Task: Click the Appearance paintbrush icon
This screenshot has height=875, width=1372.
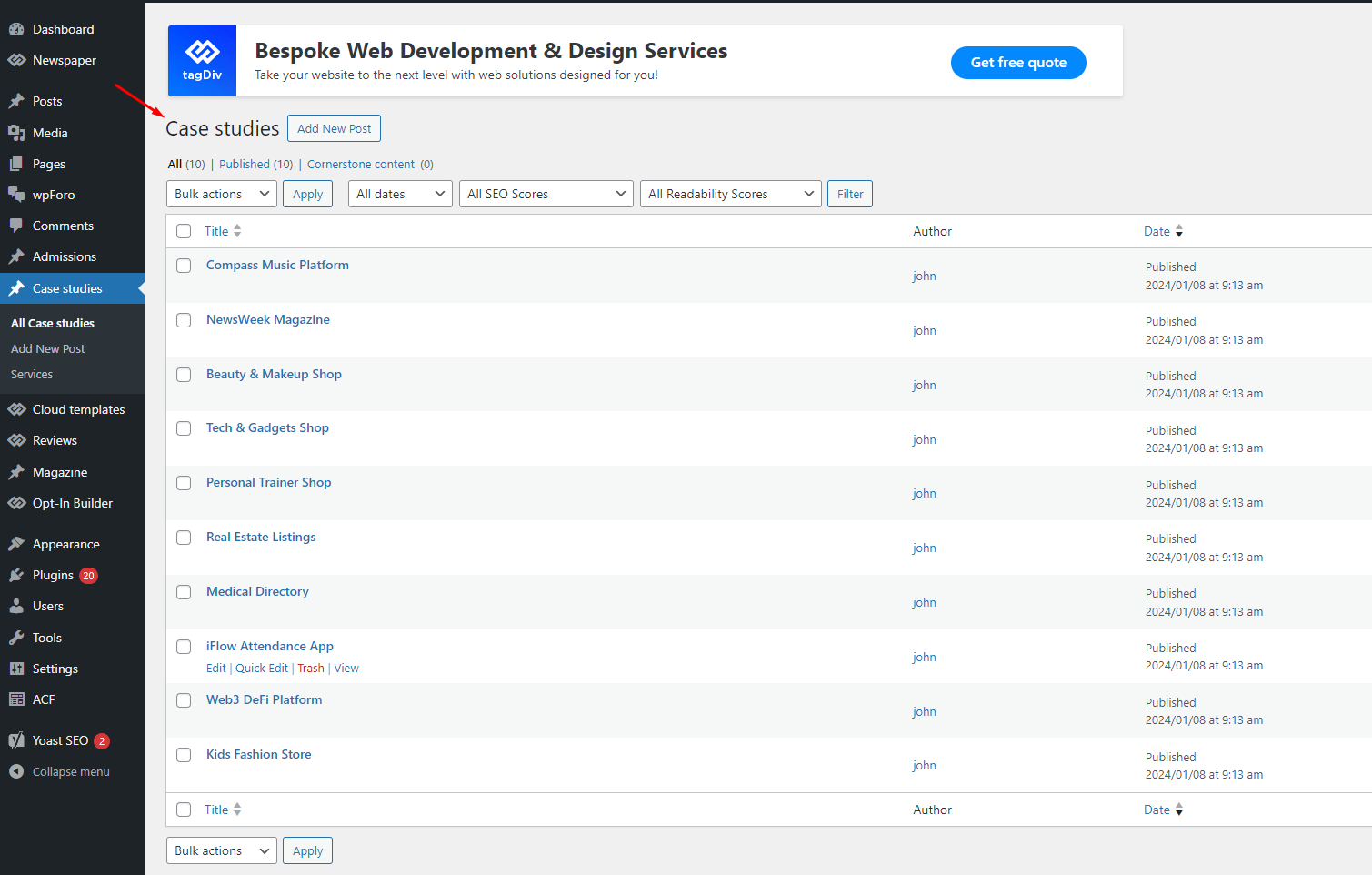Action: [x=16, y=544]
